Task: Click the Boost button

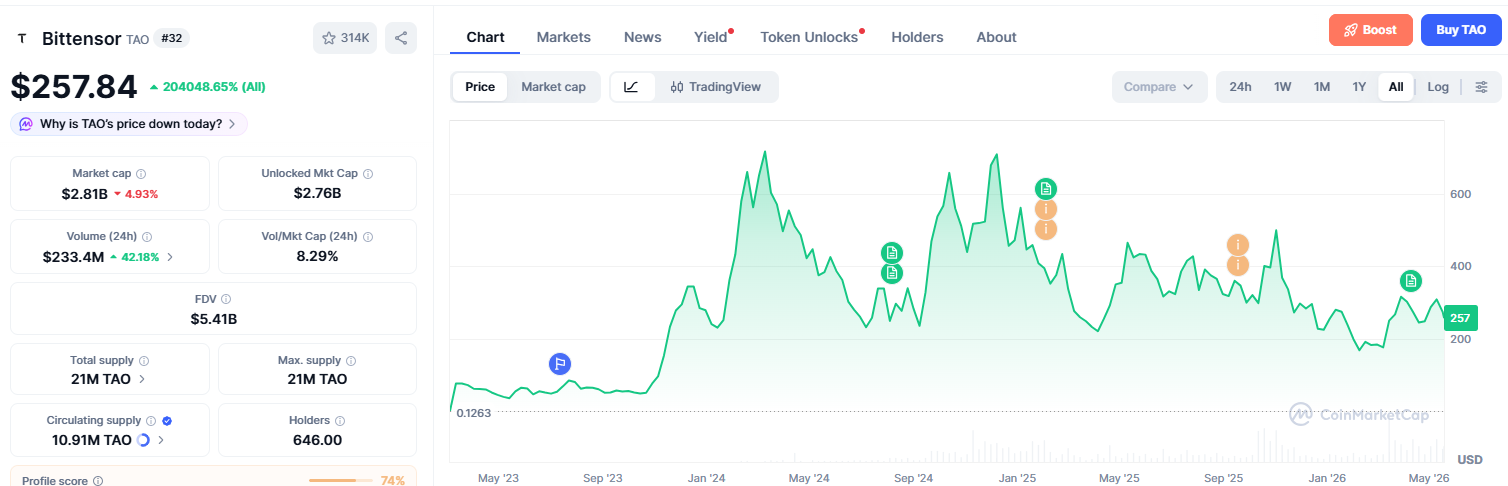Action: pos(1370,30)
